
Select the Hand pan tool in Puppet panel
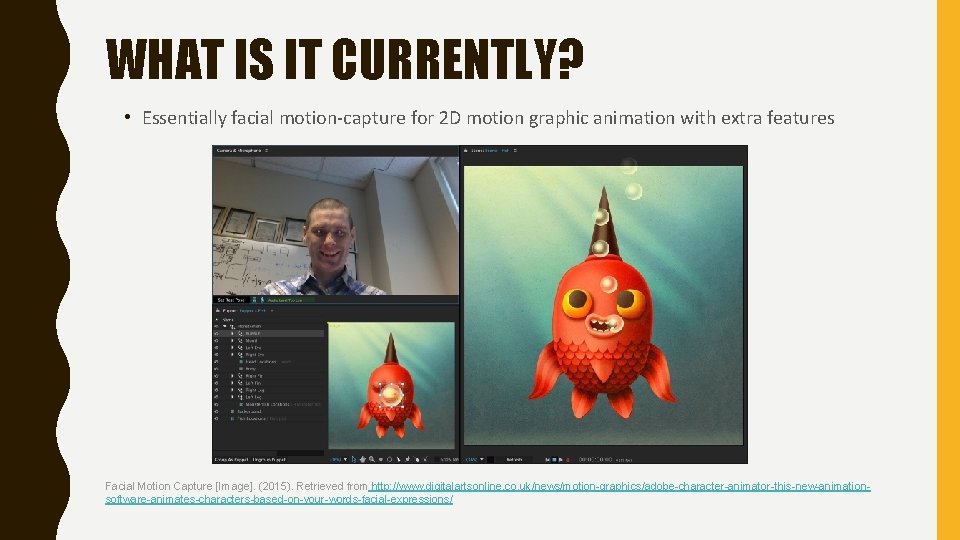(x=363, y=459)
